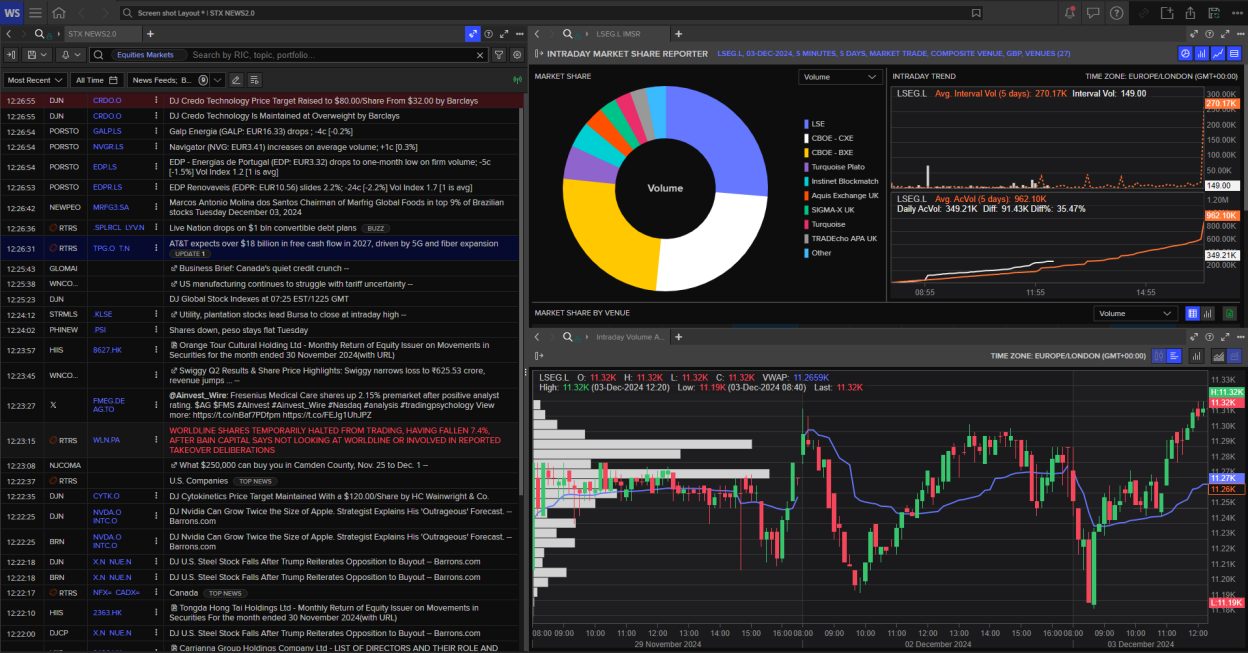Open the Most Recent sorting dropdown

pyautogui.click(x=34, y=79)
